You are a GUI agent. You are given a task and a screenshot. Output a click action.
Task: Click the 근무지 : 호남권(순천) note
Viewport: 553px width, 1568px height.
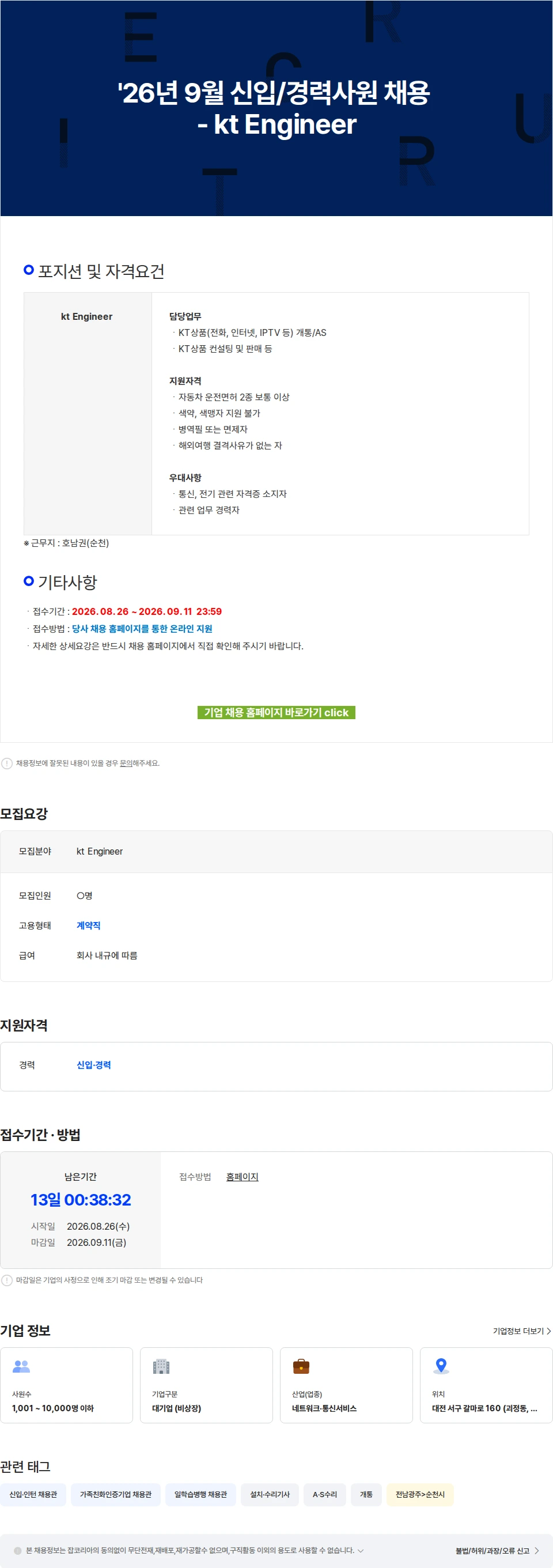66,543
